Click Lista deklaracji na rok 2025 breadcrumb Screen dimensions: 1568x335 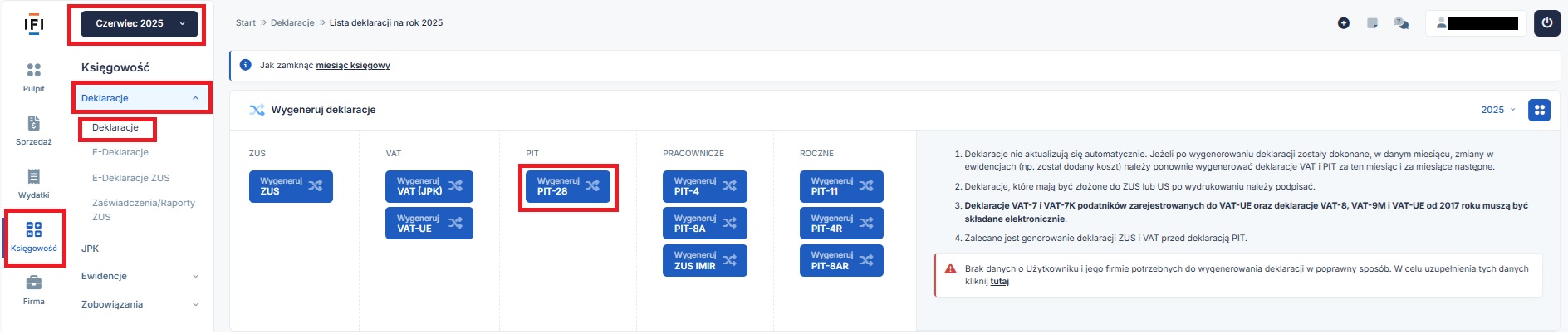pos(386,23)
